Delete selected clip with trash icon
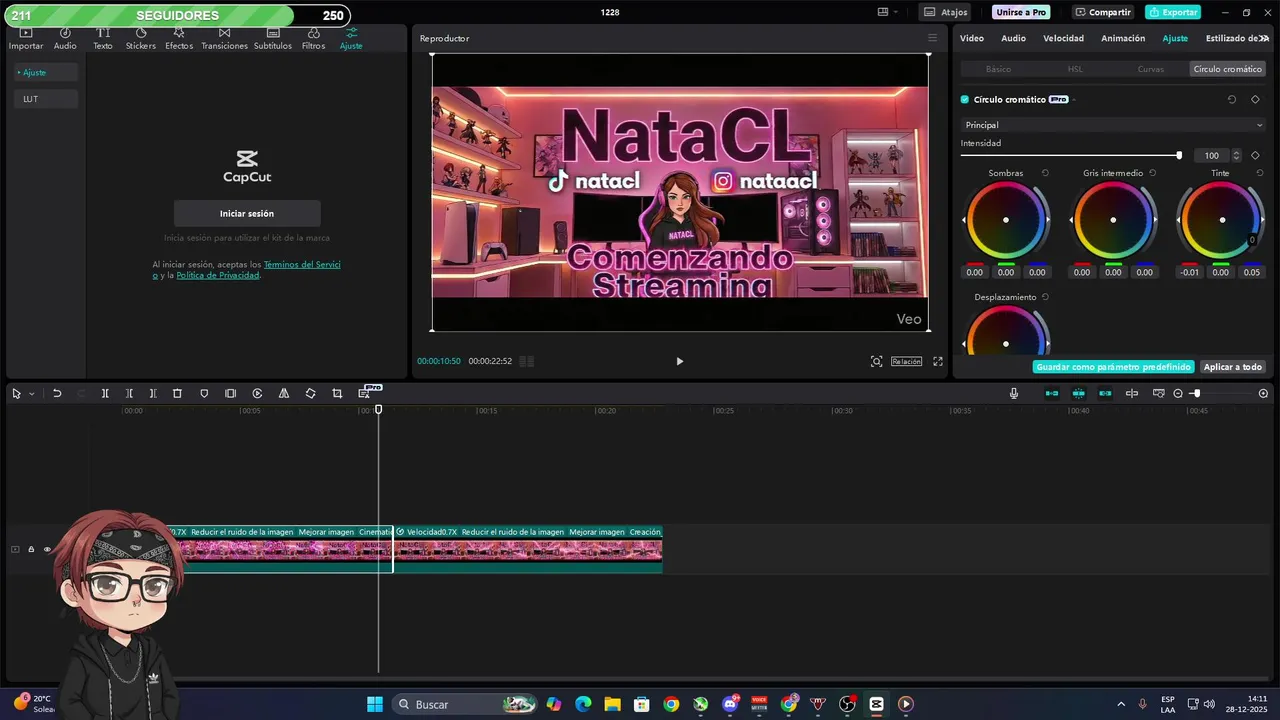The image size is (1280, 720). (x=177, y=394)
